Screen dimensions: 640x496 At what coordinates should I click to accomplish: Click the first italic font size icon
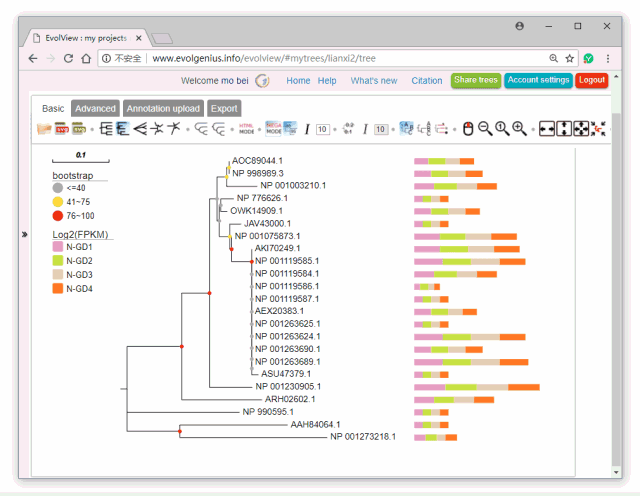[x=307, y=129]
